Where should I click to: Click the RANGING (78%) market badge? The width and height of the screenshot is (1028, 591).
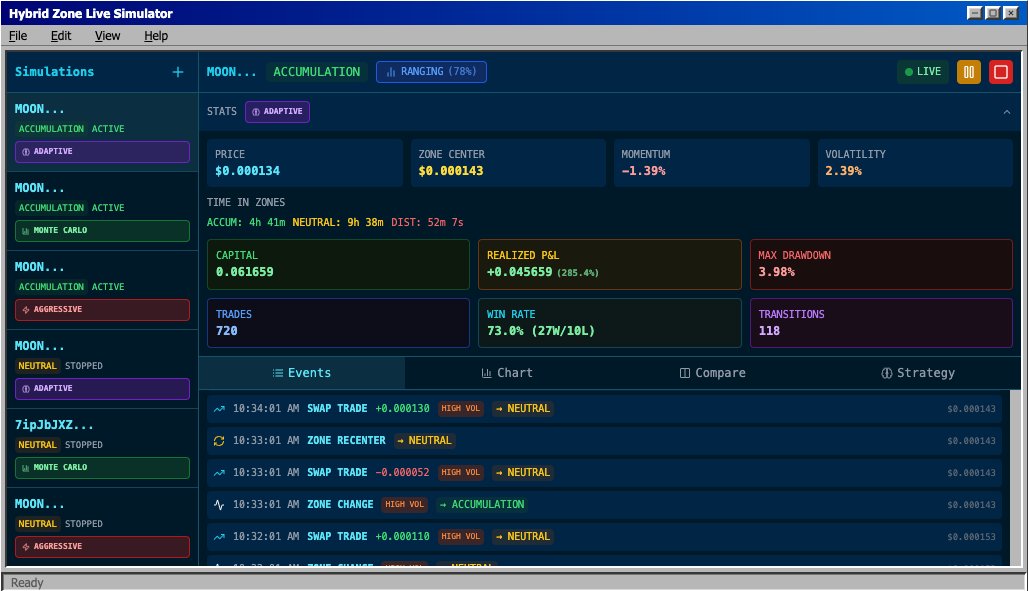click(x=431, y=71)
